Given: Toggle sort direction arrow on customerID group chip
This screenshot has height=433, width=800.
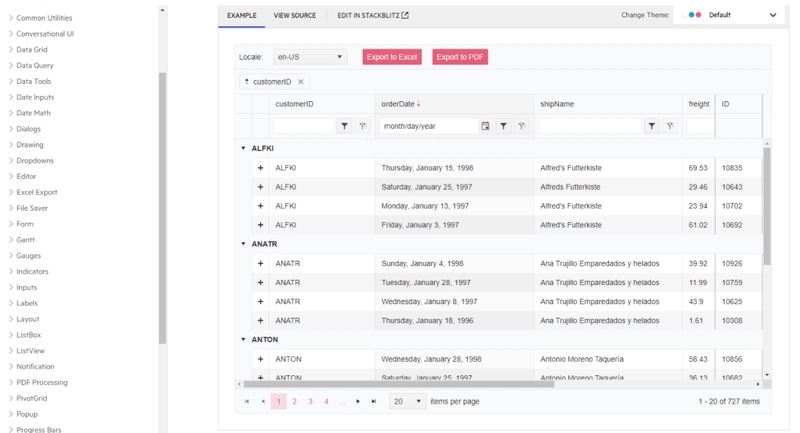Looking at the screenshot, I should click(247, 82).
